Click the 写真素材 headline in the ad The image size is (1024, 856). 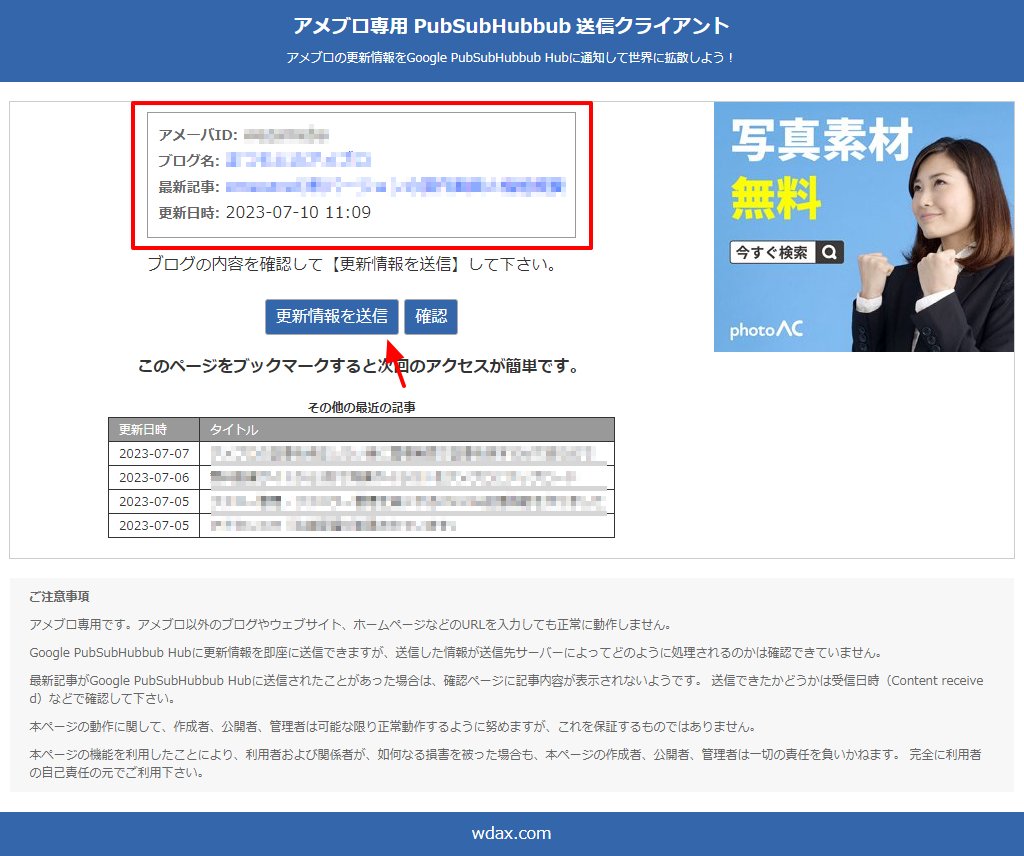[x=821, y=142]
